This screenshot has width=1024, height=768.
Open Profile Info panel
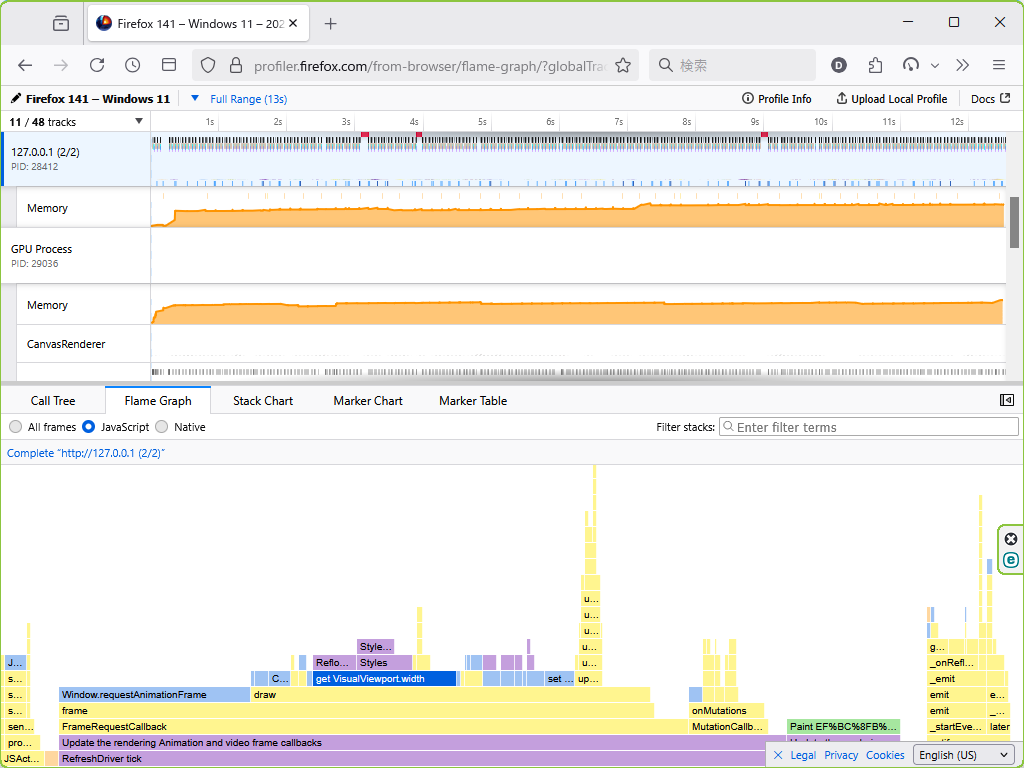[776, 99]
